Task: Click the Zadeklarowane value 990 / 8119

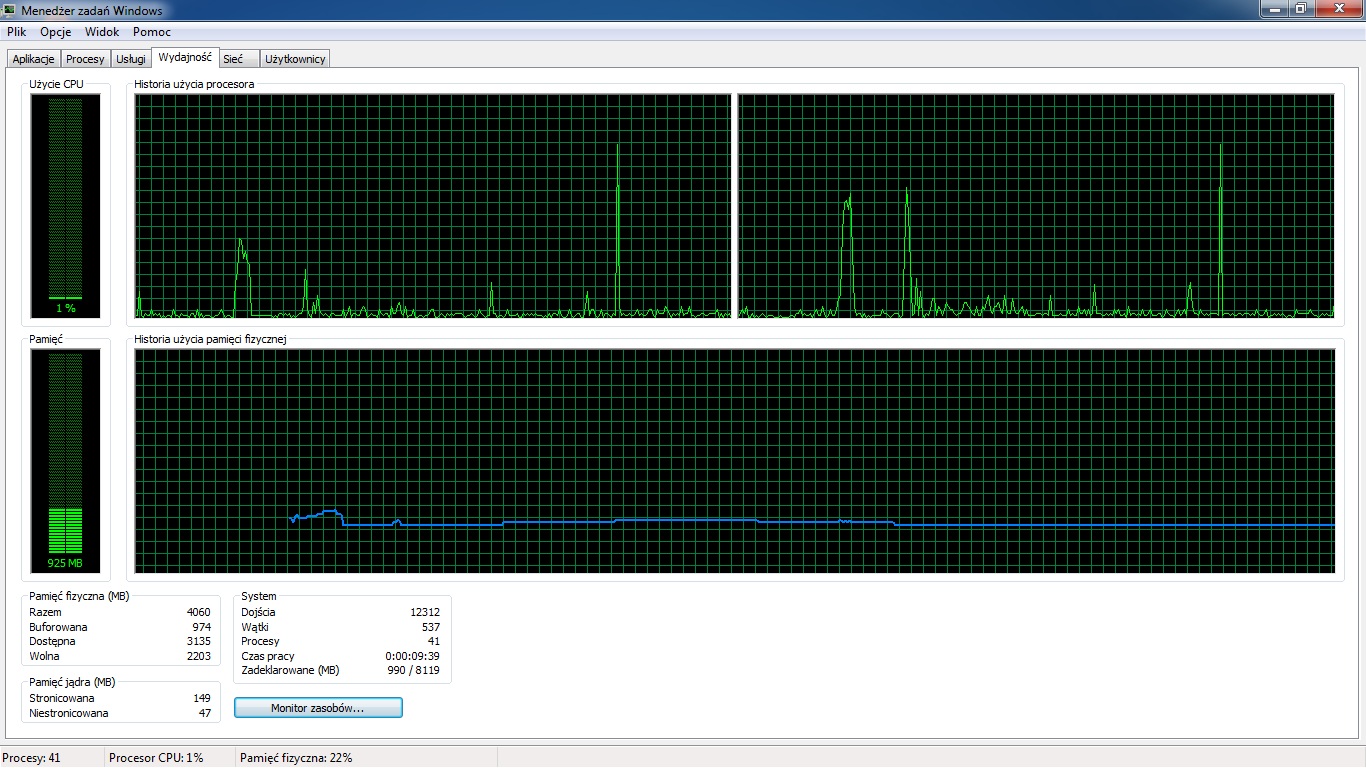Action: point(413,670)
